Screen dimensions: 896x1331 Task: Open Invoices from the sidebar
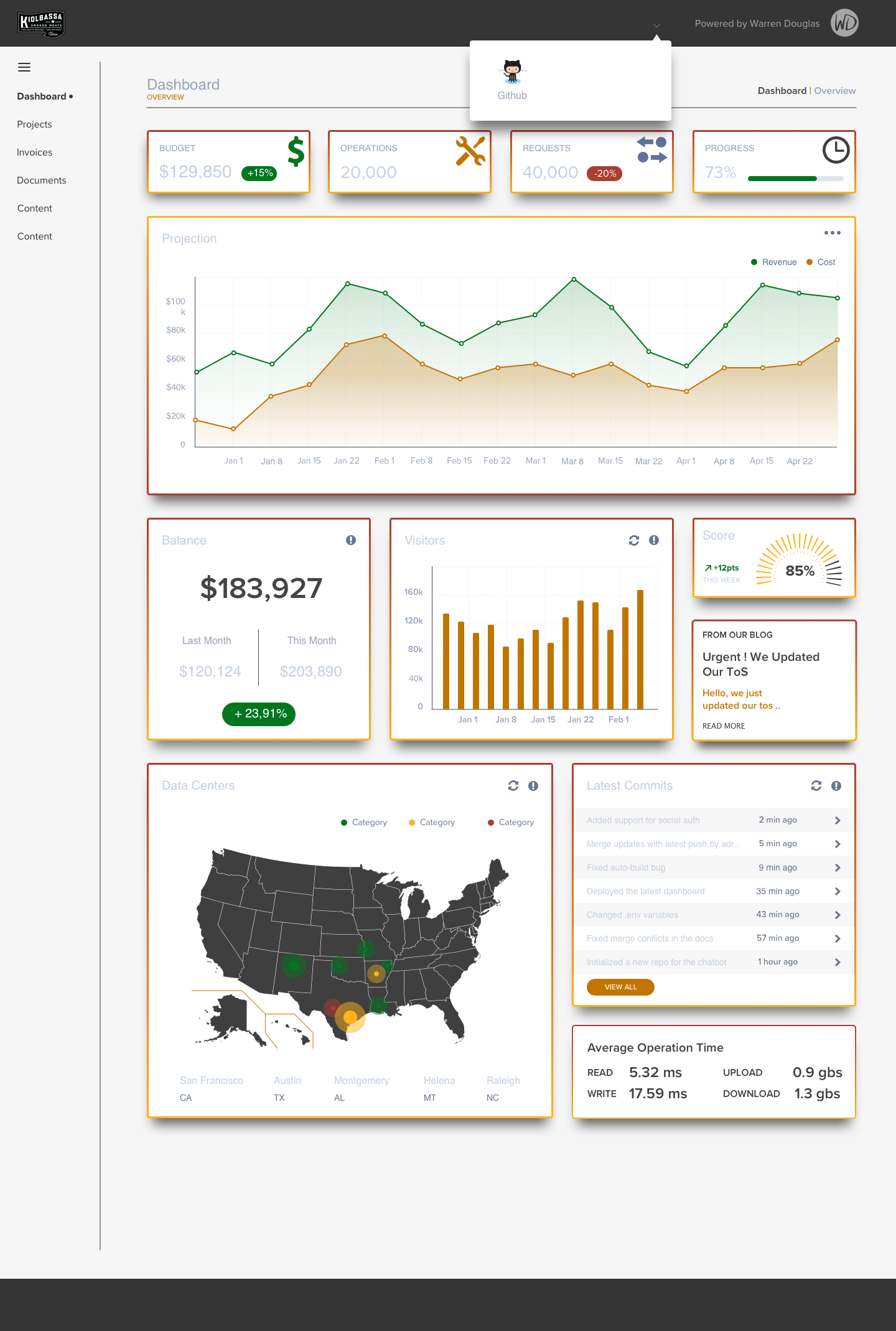coord(35,152)
